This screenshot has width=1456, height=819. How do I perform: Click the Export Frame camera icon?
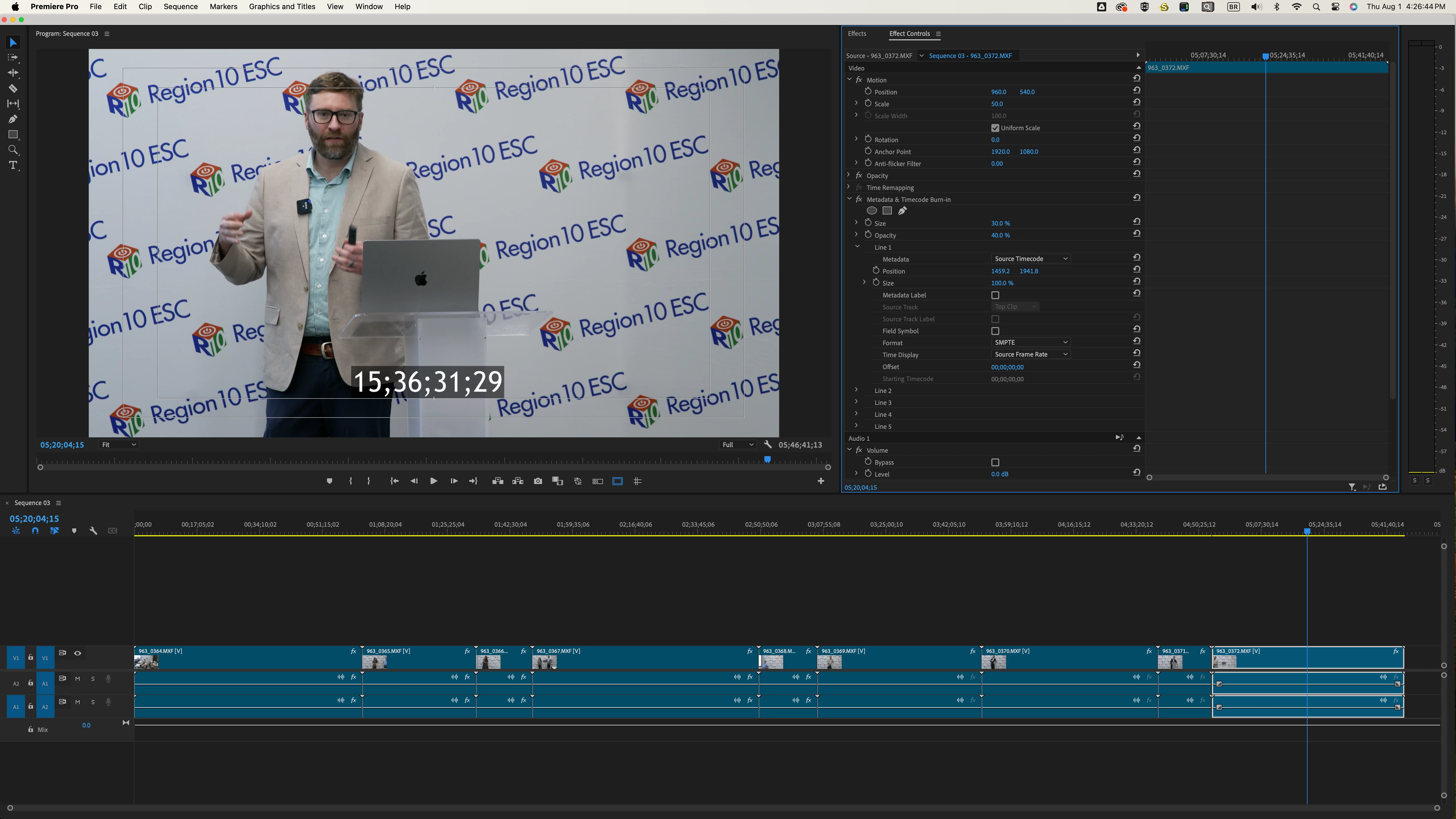pyautogui.click(x=537, y=481)
